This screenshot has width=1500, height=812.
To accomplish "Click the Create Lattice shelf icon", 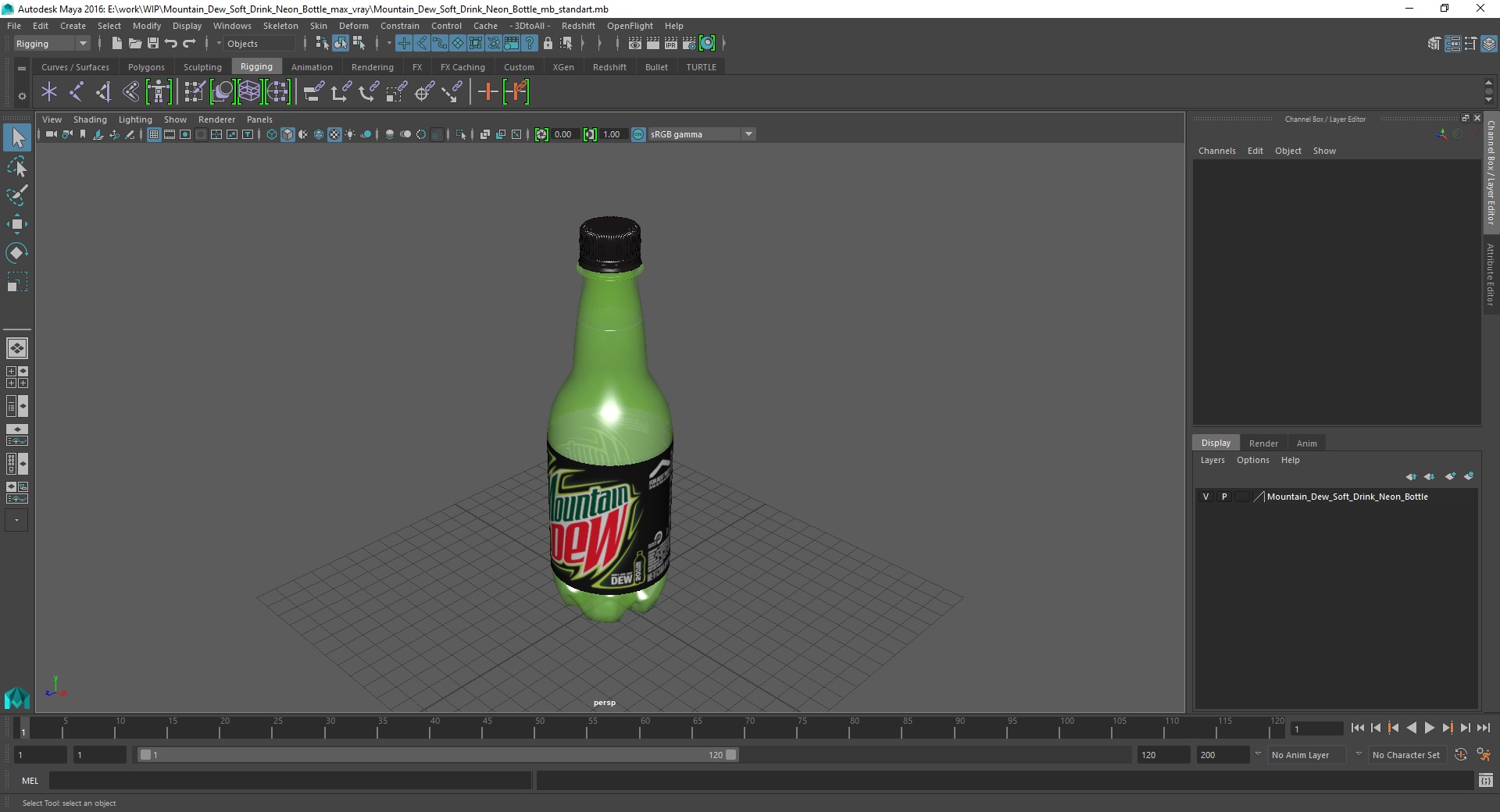I will pyautogui.click(x=249, y=92).
